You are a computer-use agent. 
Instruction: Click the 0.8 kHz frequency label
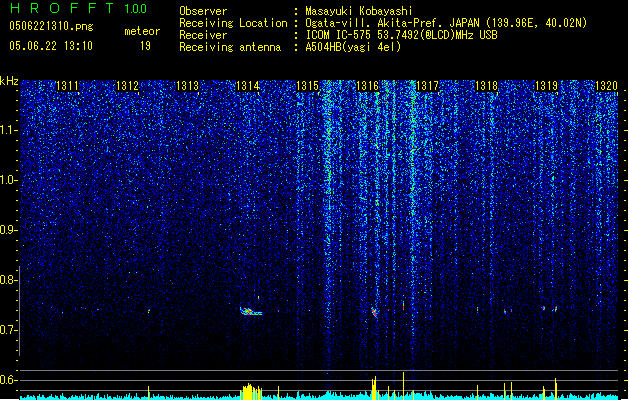click(8, 280)
